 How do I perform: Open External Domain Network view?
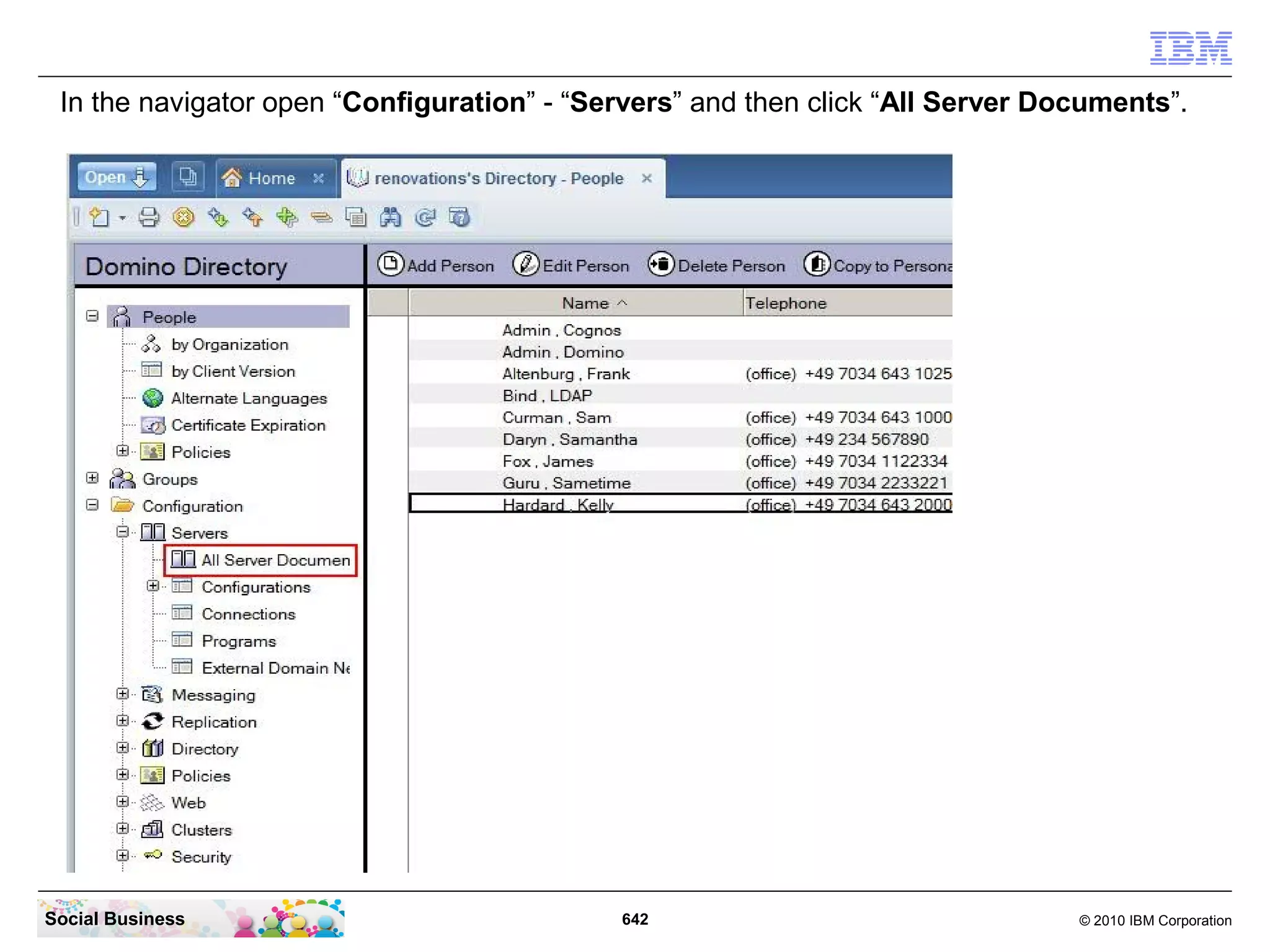pyautogui.click(x=276, y=668)
